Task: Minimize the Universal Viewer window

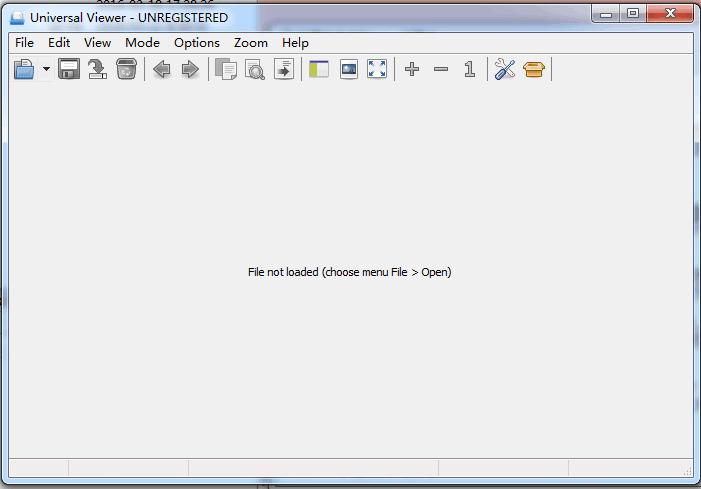Action: (x=606, y=14)
